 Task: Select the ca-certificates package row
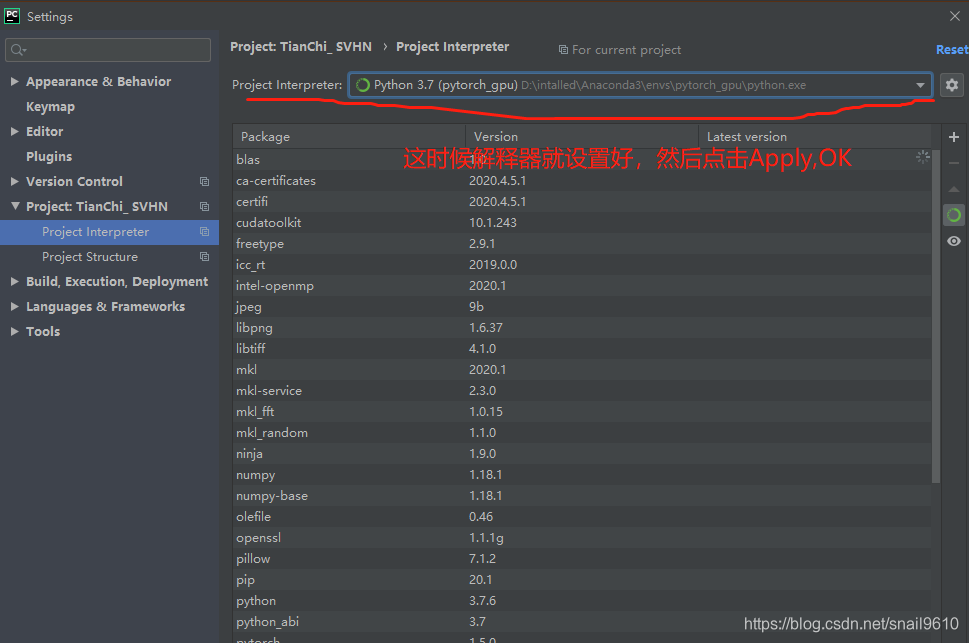point(582,181)
